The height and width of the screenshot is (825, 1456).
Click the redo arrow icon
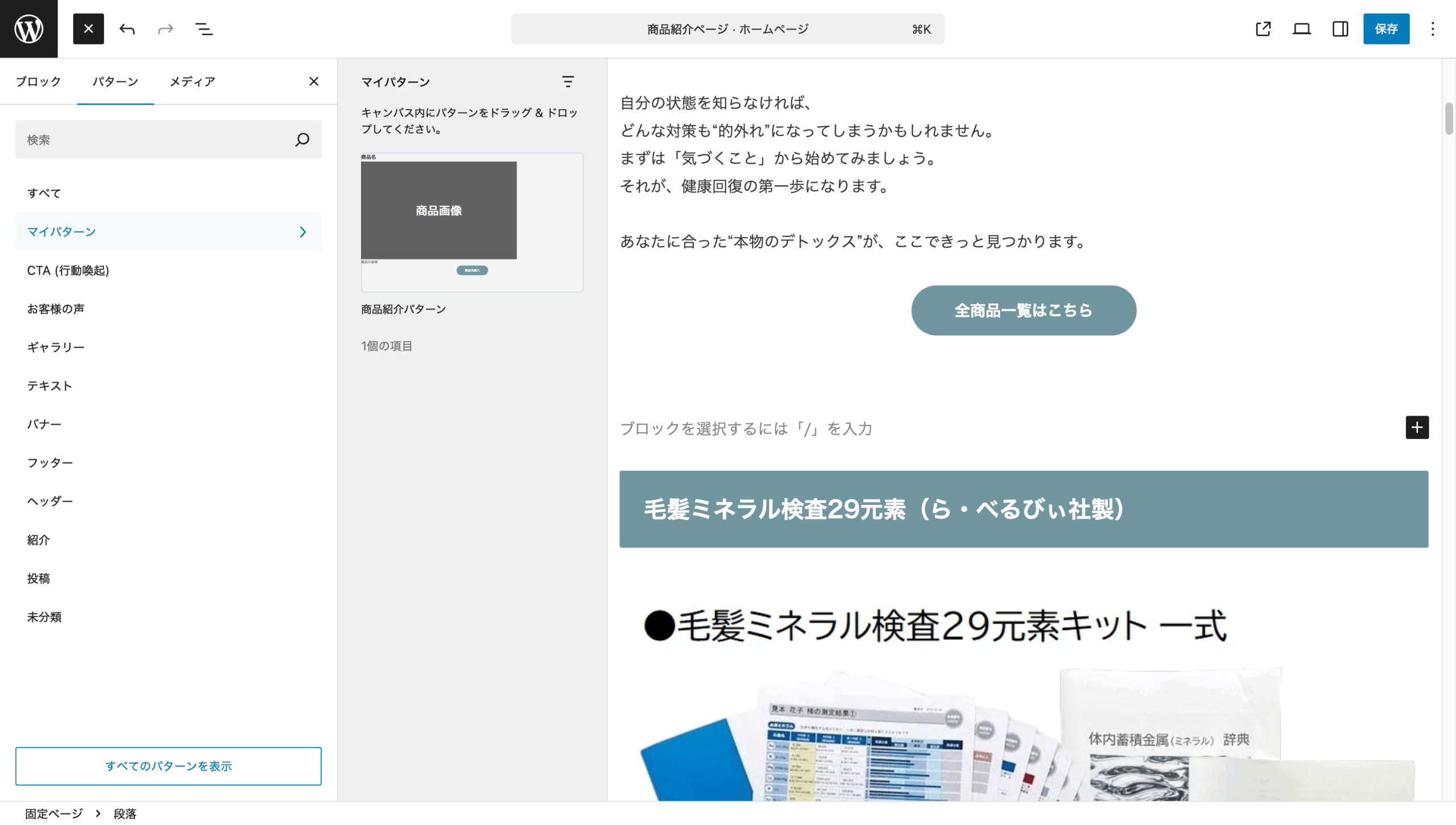pos(166,28)
